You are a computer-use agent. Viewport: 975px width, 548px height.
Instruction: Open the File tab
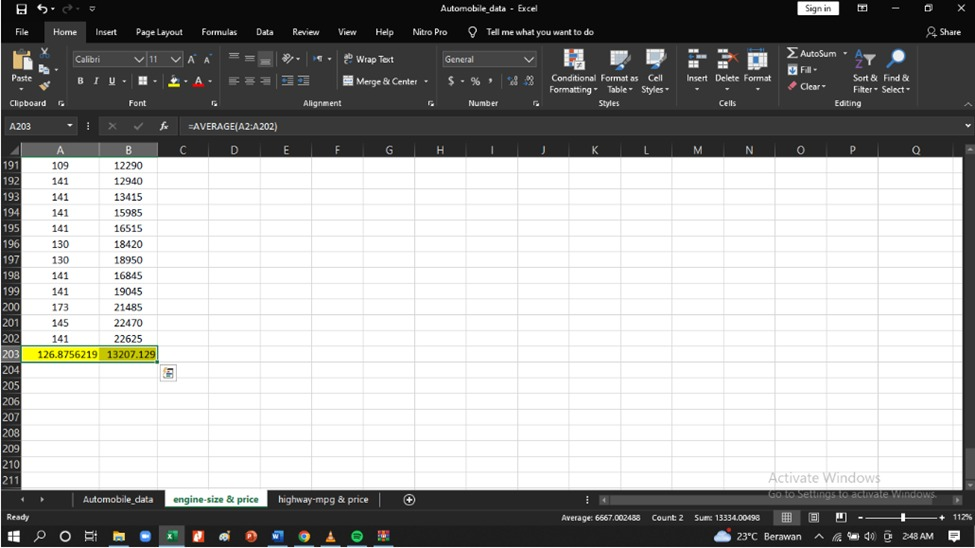(x=22, y=32)
